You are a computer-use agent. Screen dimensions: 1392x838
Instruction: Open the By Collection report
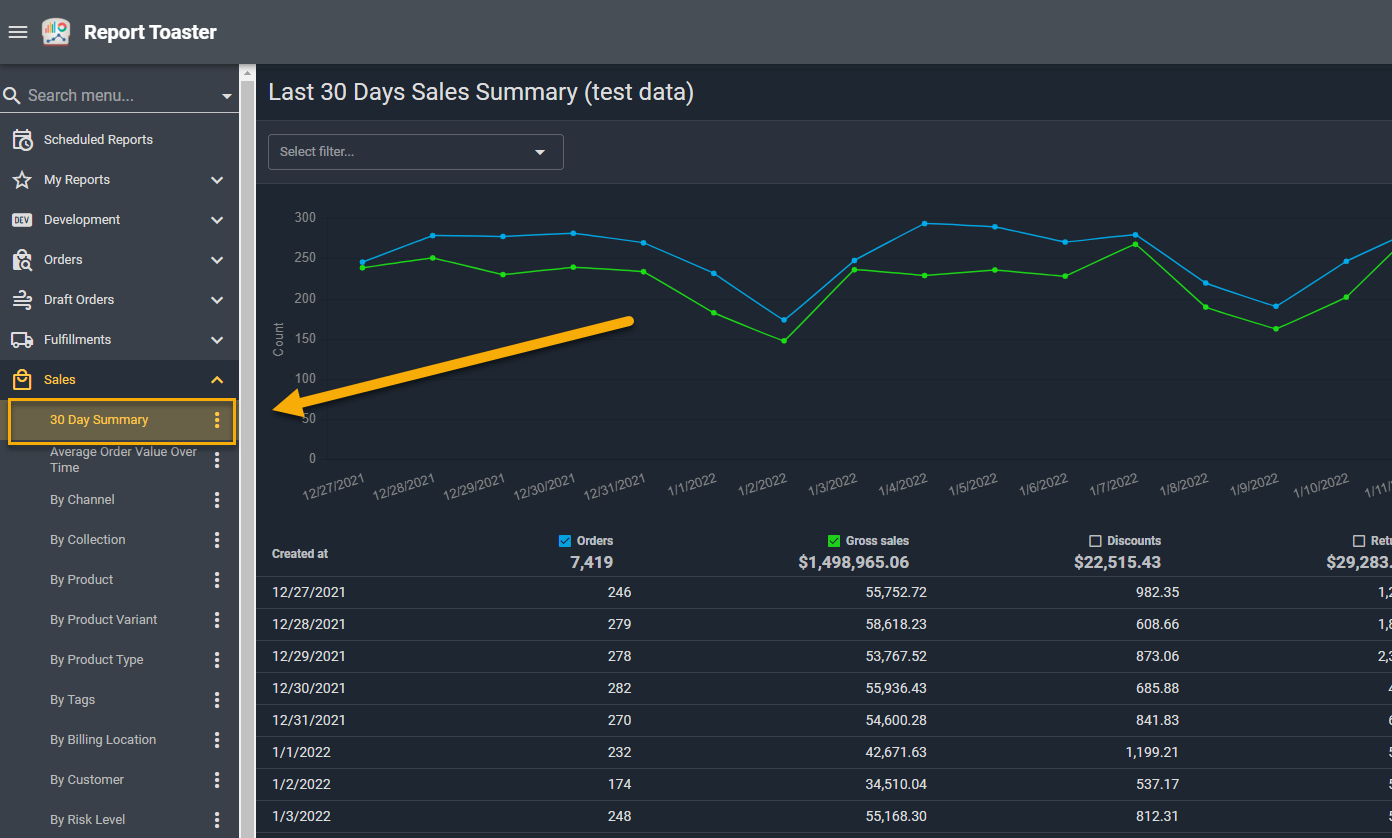point(88,540)
